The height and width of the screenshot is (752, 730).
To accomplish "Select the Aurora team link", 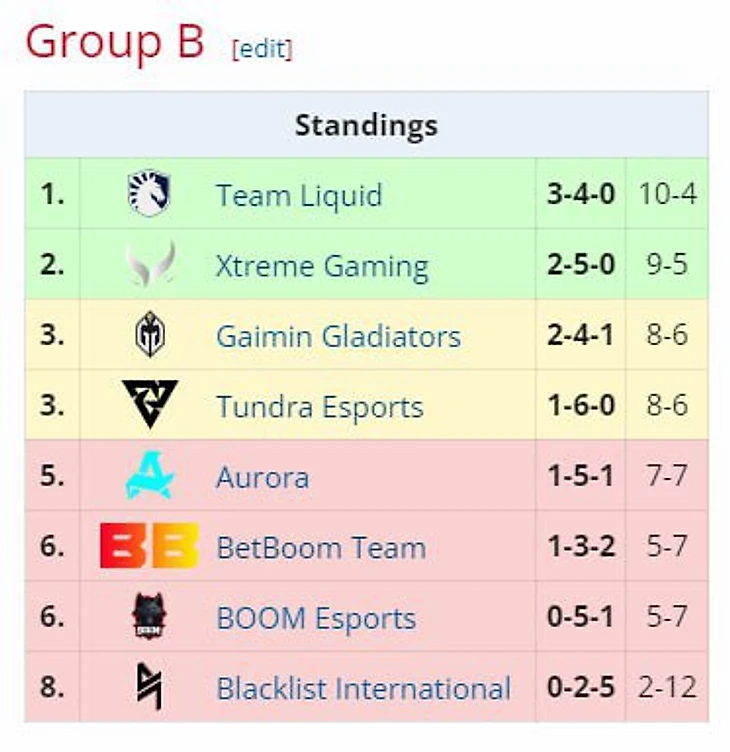I will pos(263,477).
